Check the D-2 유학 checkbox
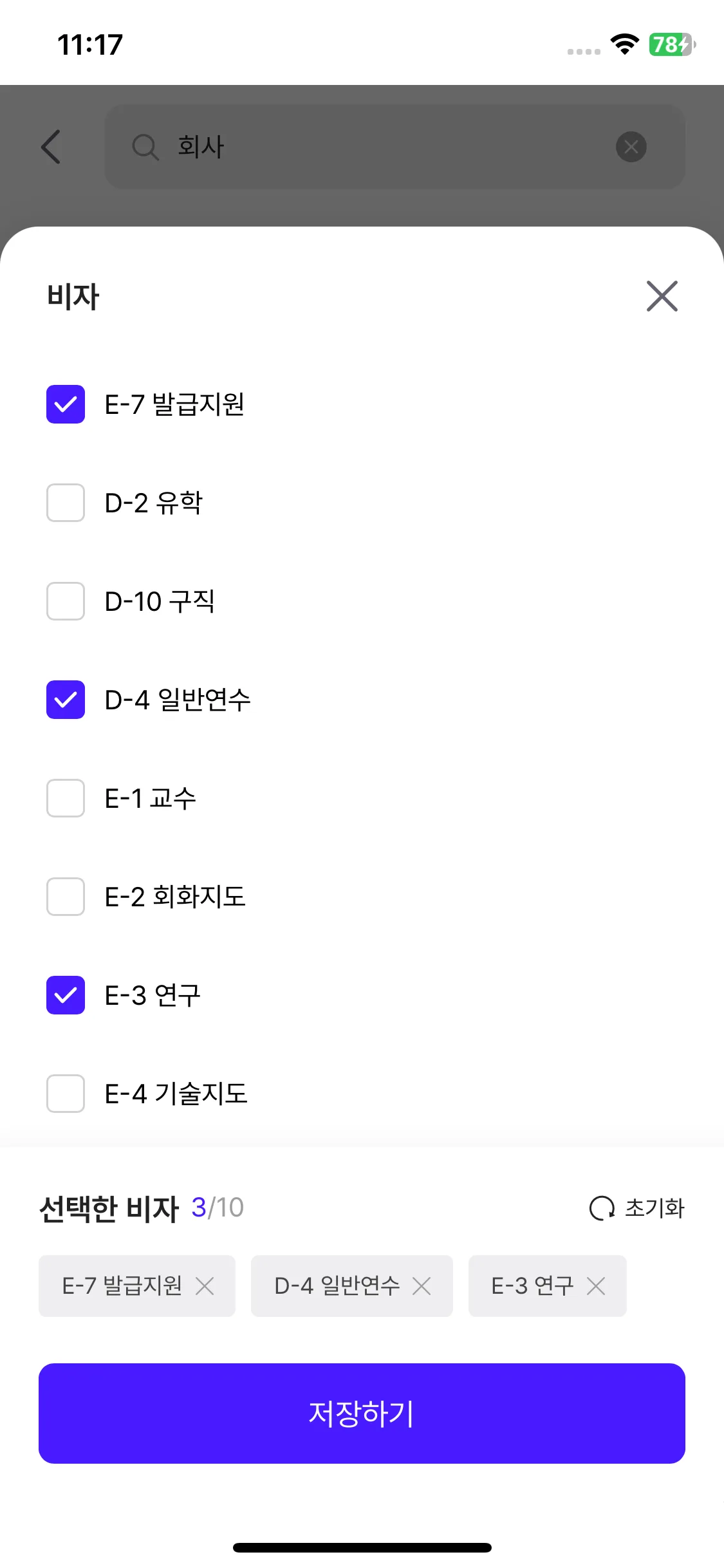This screenshot has height=1568, width=724. 66,503
